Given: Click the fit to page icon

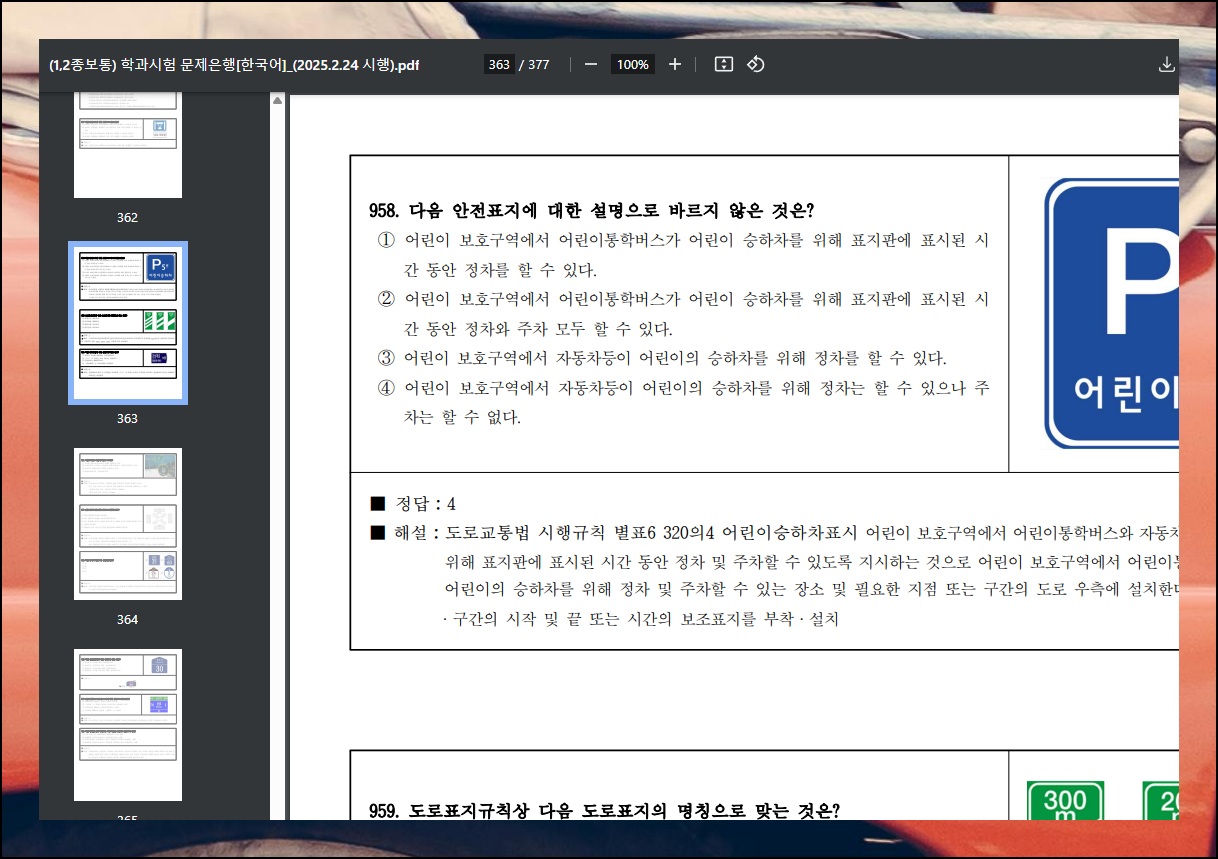Looking at the screenshot, I should (724, 64).
